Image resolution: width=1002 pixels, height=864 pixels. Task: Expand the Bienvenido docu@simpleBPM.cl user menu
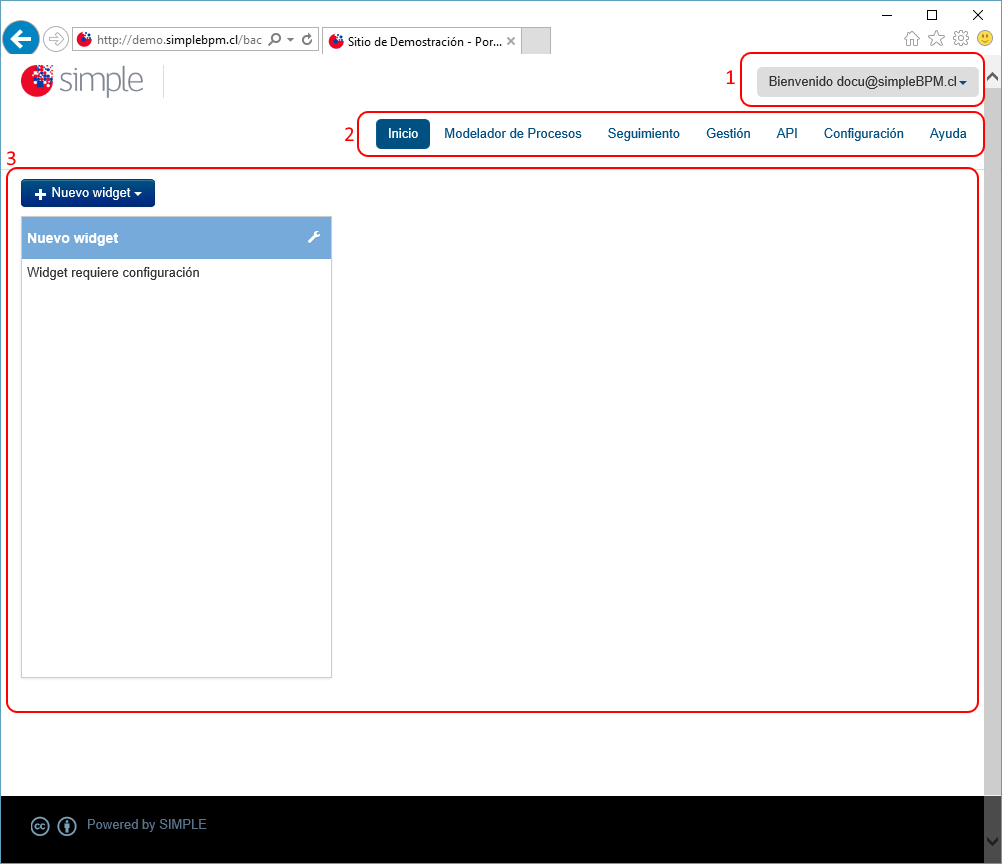coord(867,82)
